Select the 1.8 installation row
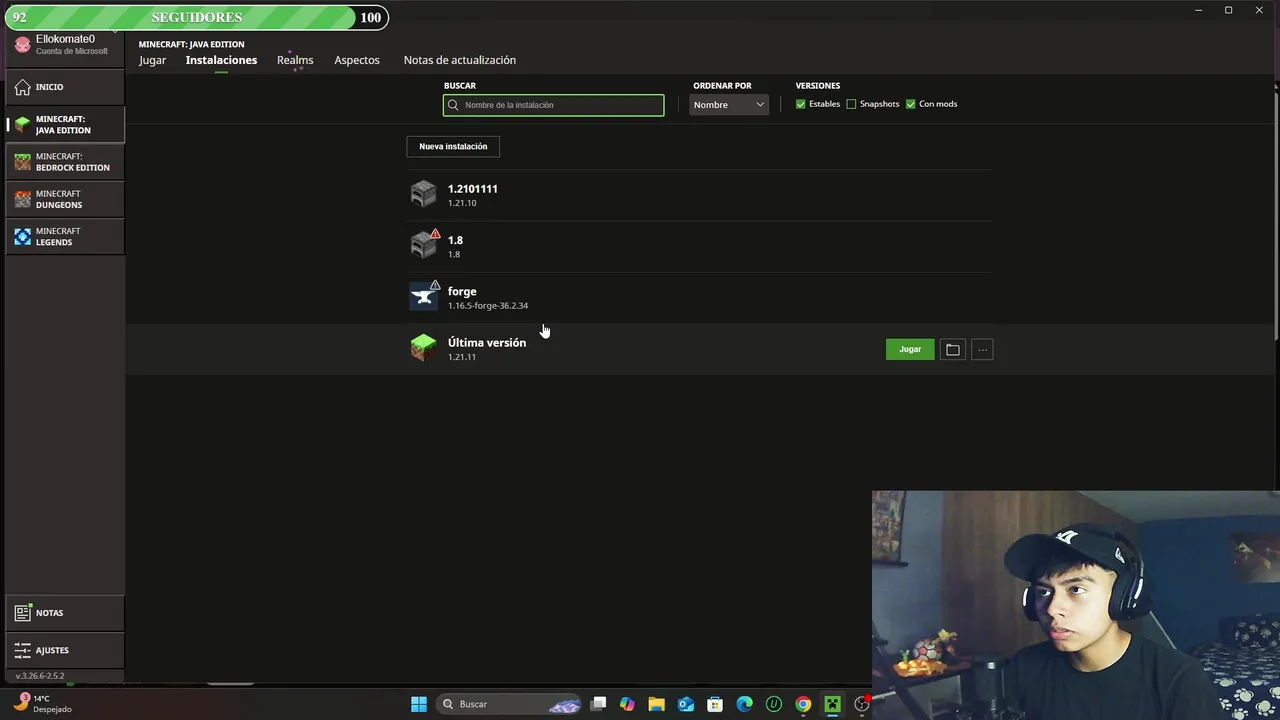The image size is (1280, 720). coord(700,246)
